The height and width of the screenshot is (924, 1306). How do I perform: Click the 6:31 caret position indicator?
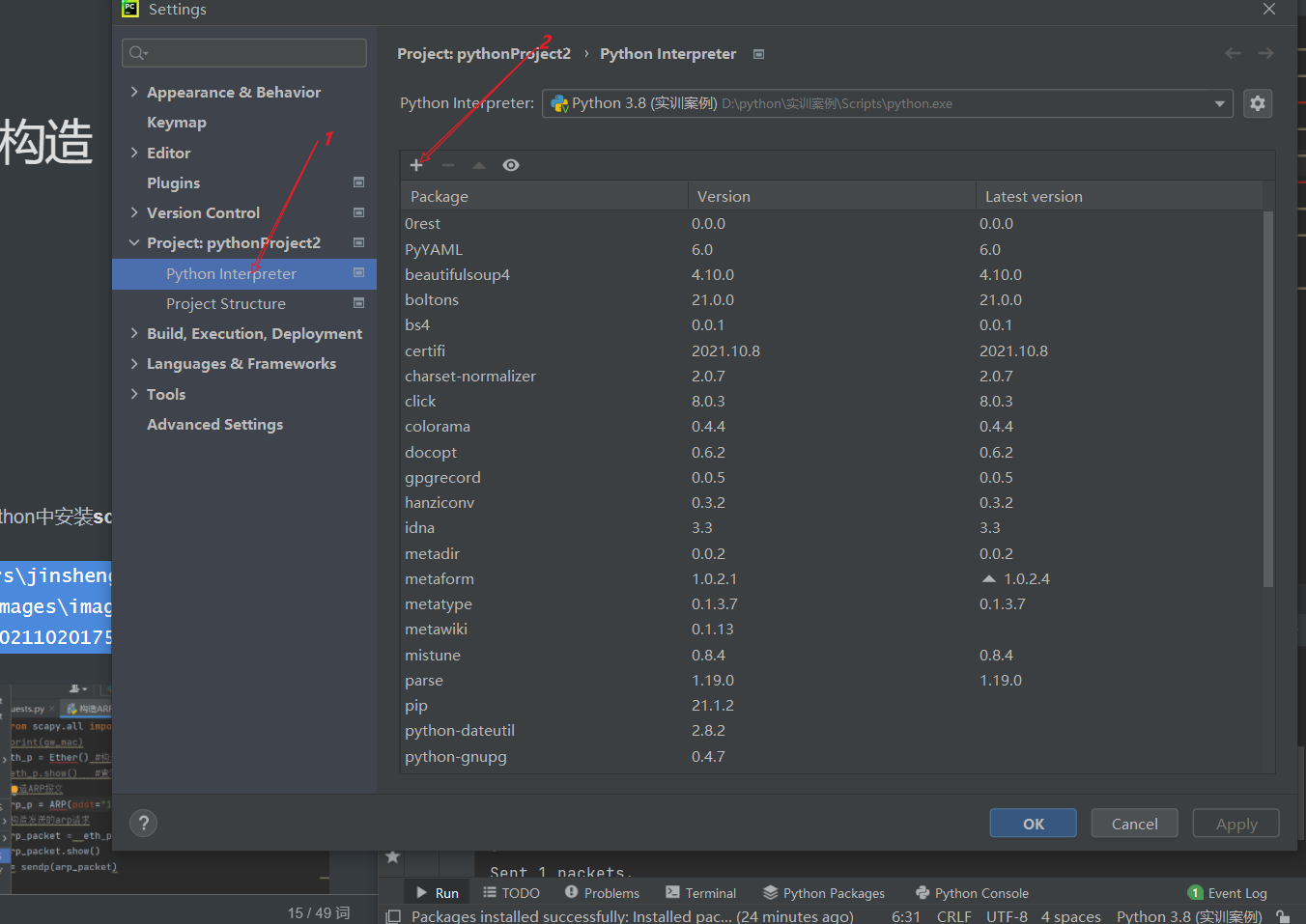coord(906,916)
